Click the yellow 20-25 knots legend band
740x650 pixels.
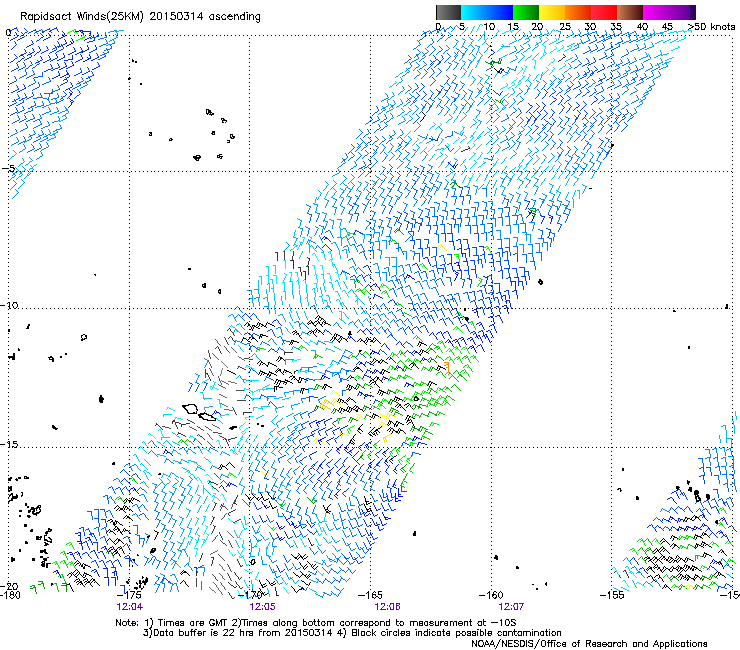pyautogui.click(x=552, y=12)
